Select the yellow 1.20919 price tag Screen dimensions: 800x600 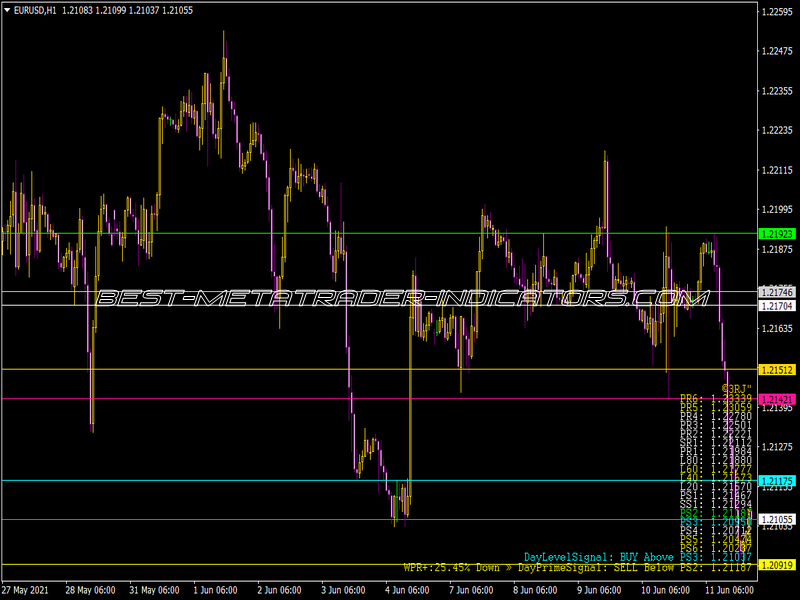click(x=777, y=564)
